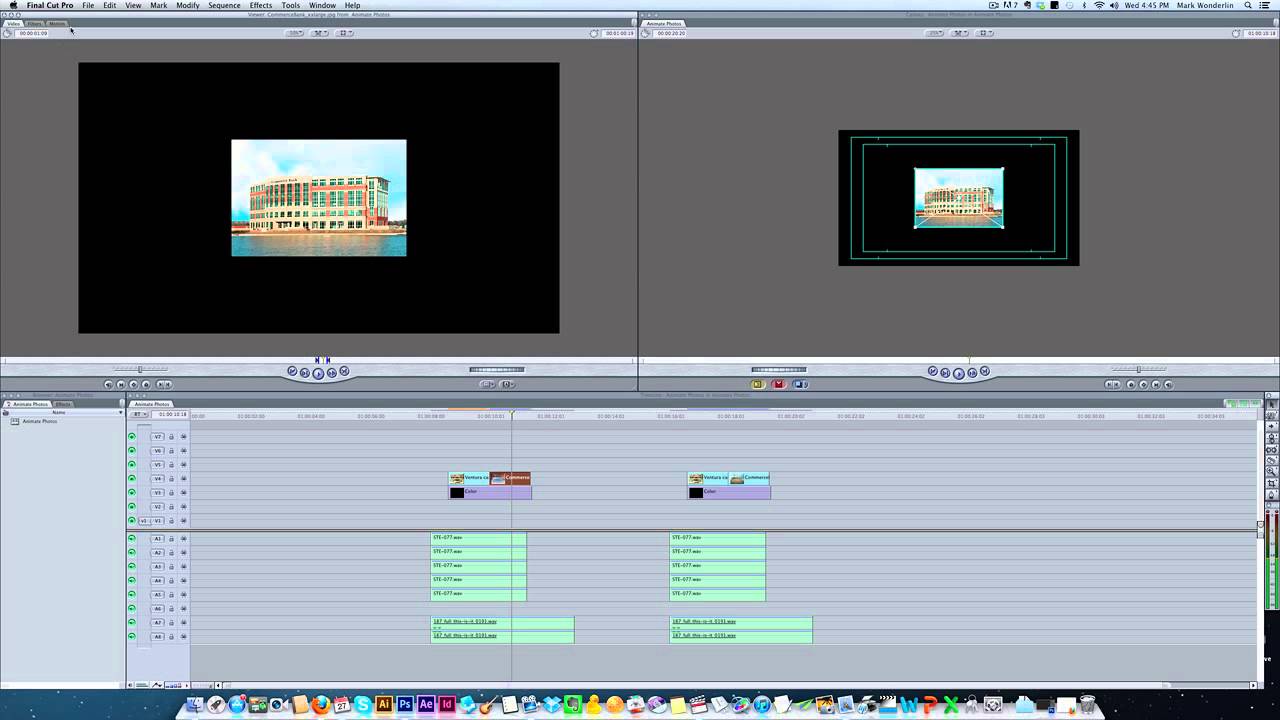Toggle visibility of track V1
The width and height of the screenshot is (1280, 720).
tap(132, 521)
